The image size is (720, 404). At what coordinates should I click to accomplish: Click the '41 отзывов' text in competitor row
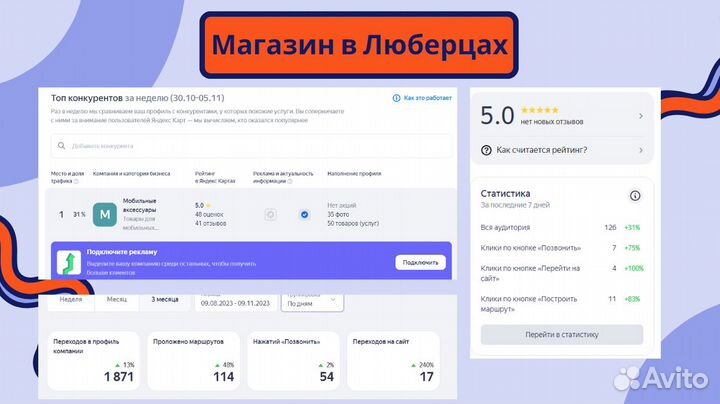(x=211, y=224)
